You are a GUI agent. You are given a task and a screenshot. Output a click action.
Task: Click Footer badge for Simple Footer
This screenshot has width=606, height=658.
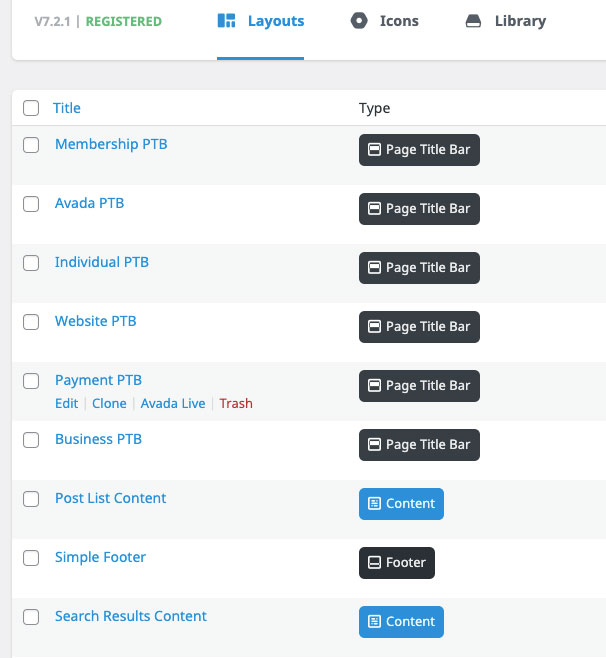397,563
